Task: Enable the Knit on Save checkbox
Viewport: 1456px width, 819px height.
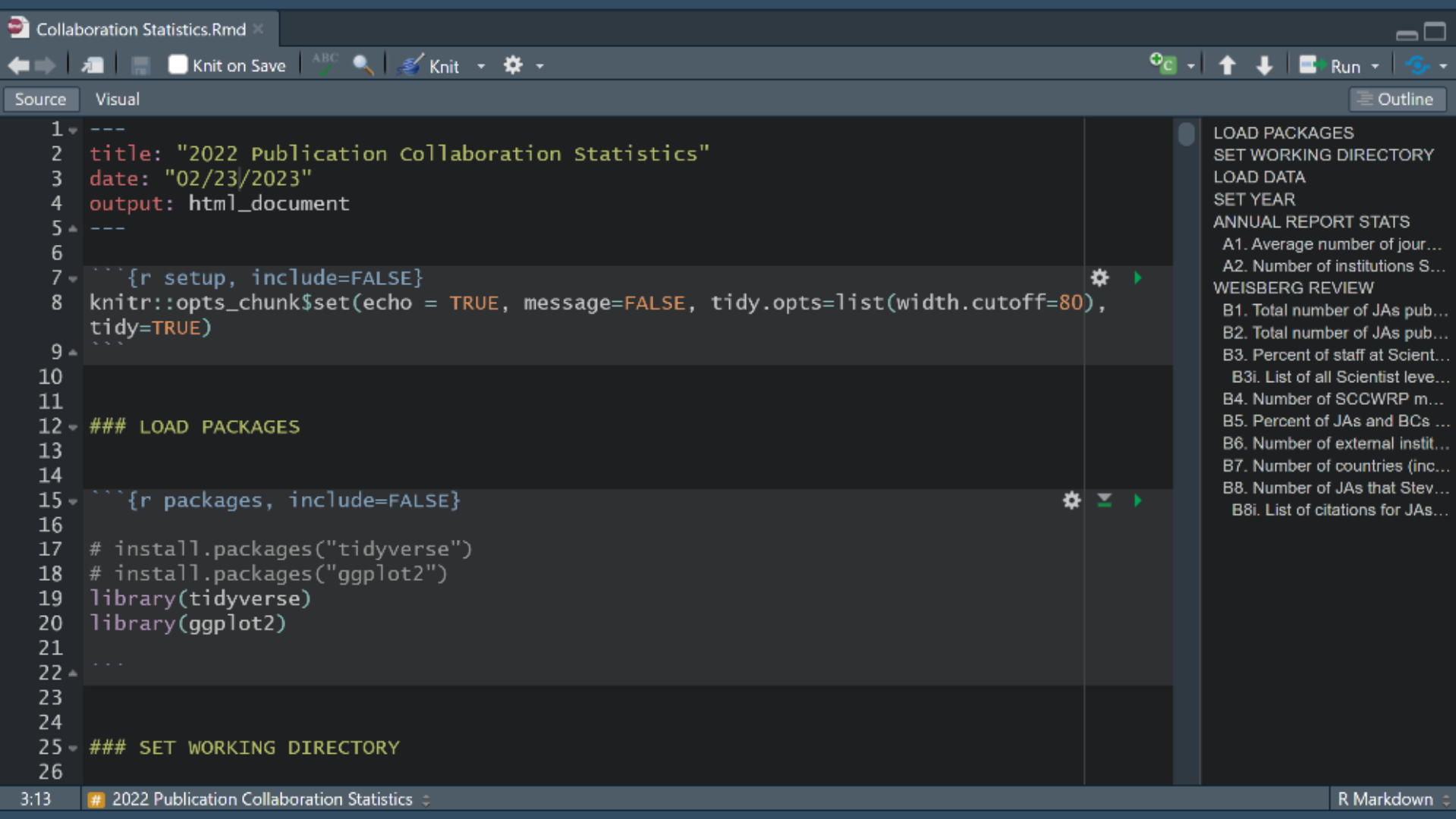Action: coord(178,65)
